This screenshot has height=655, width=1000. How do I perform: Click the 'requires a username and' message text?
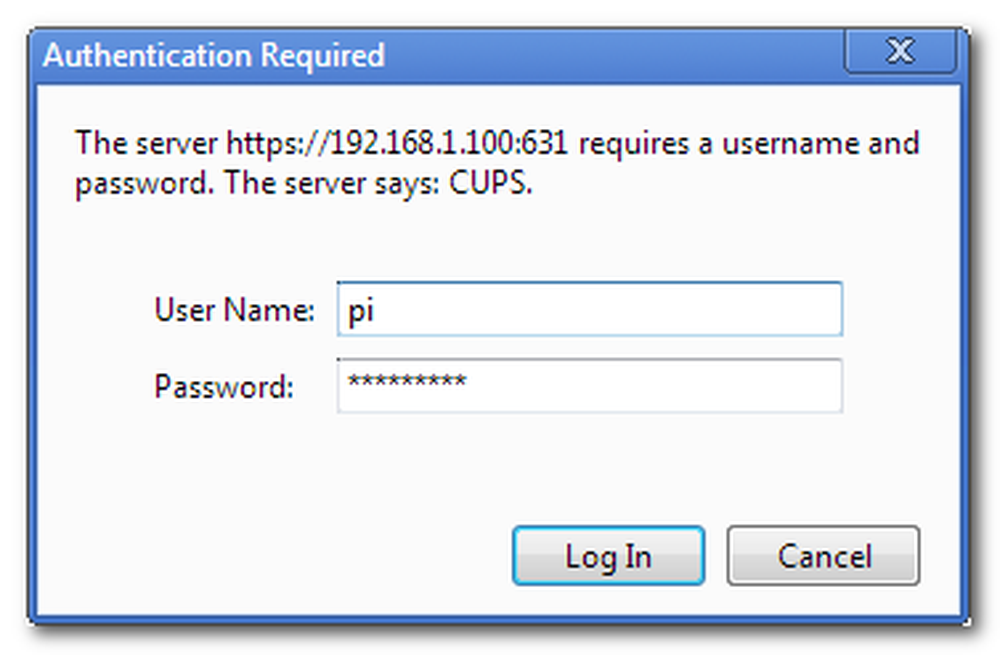(x=749, y=143)
